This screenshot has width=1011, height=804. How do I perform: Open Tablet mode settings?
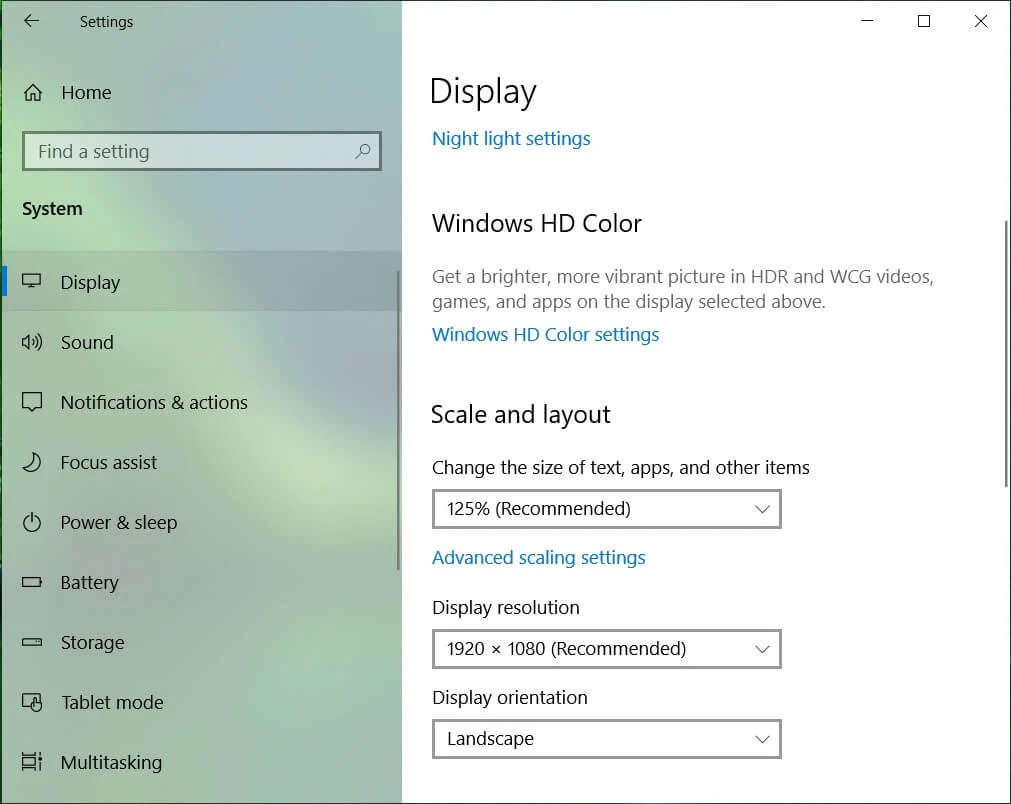click(x=201, y=702)
